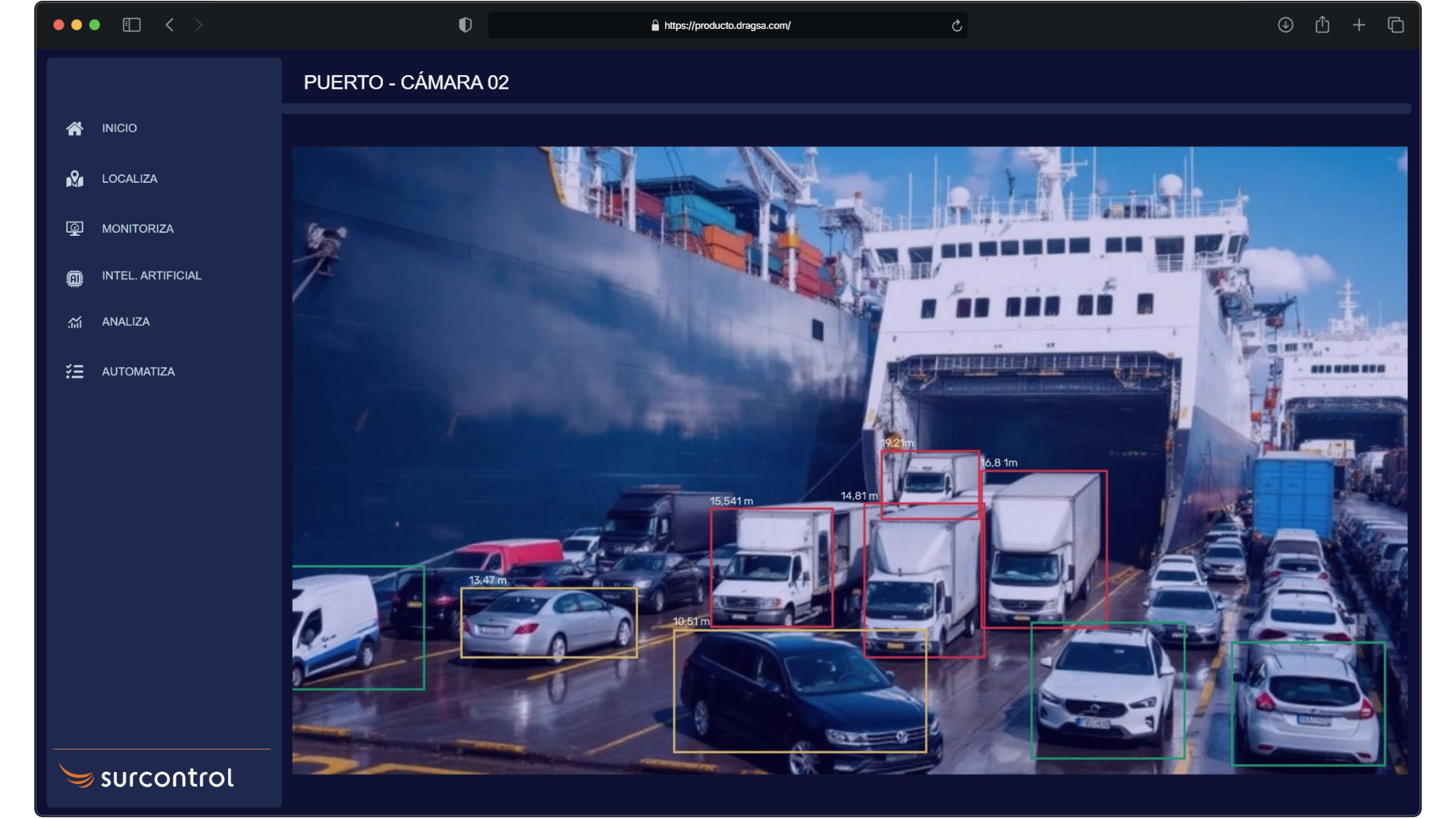Click the AI chip icon in sidebar
1456x819 pixels.
coord(74,278)
